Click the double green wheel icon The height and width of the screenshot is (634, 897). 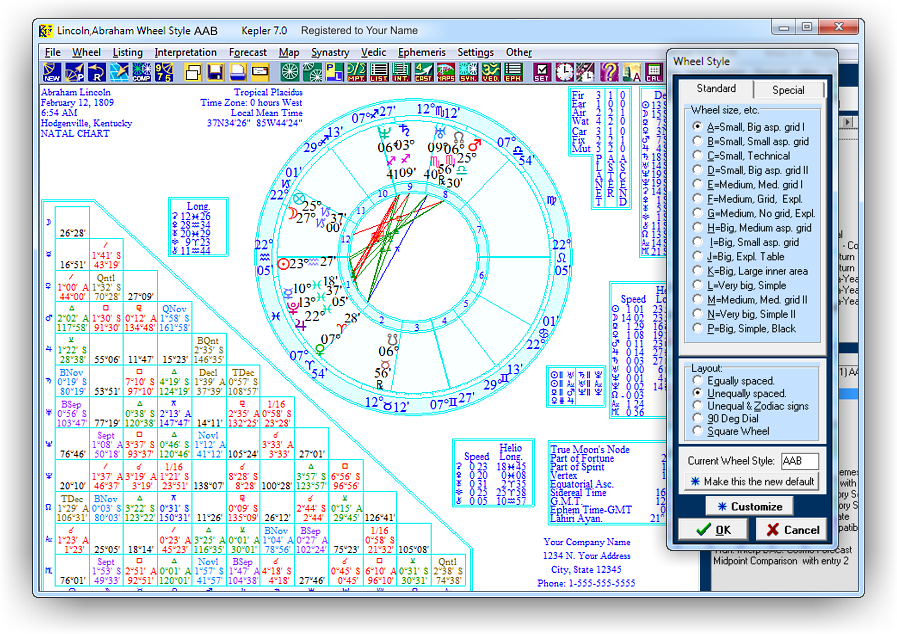(x=312, y=72)
